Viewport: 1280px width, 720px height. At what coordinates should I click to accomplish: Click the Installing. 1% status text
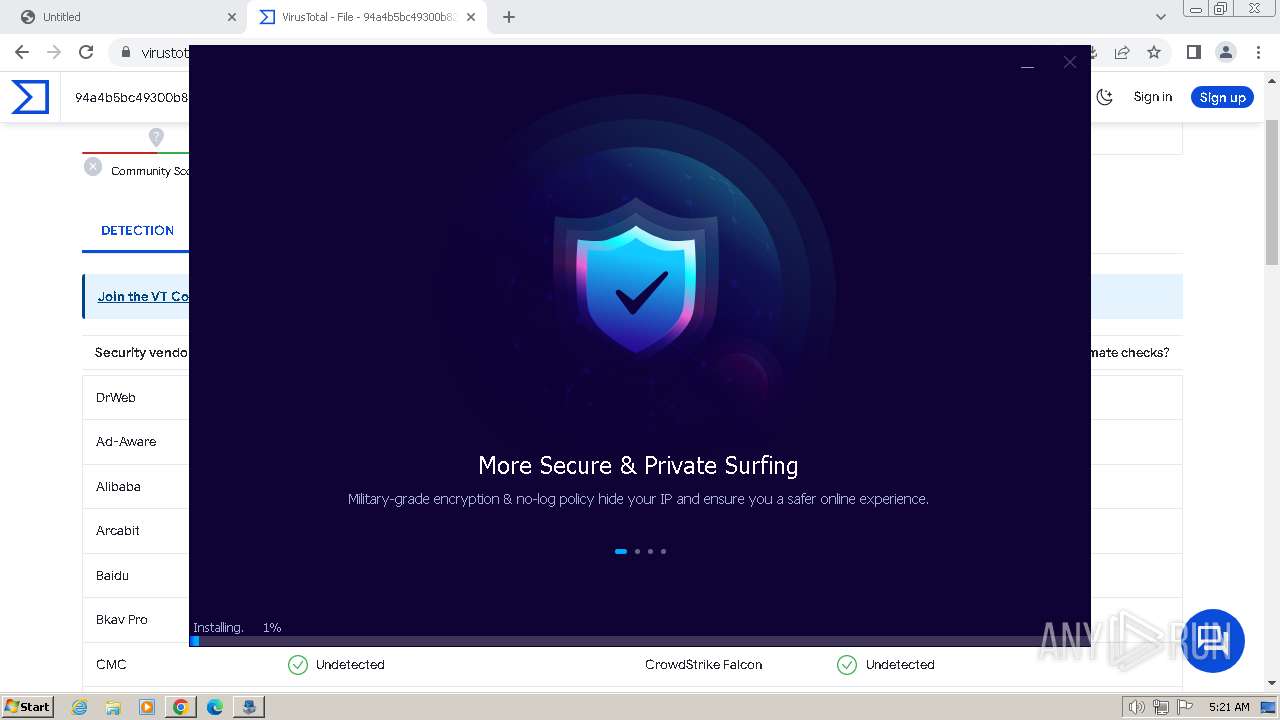[x=237, y=627]
